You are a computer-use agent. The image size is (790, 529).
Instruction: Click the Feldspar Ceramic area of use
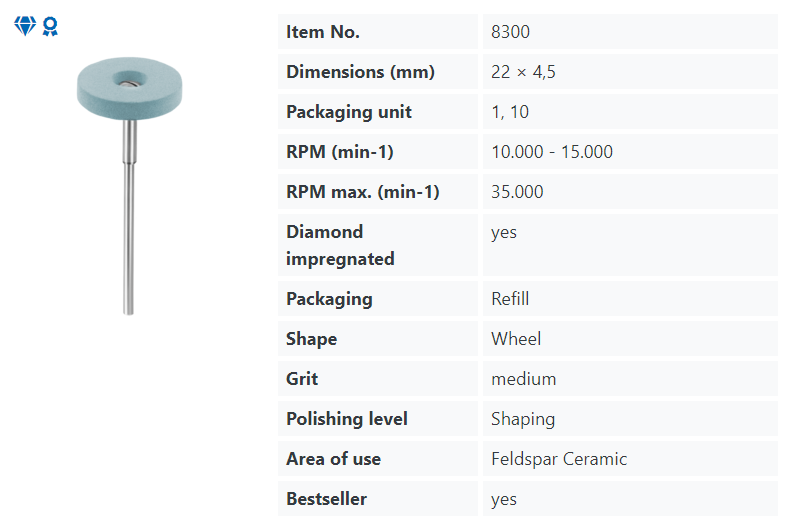[x=559, y=459]
